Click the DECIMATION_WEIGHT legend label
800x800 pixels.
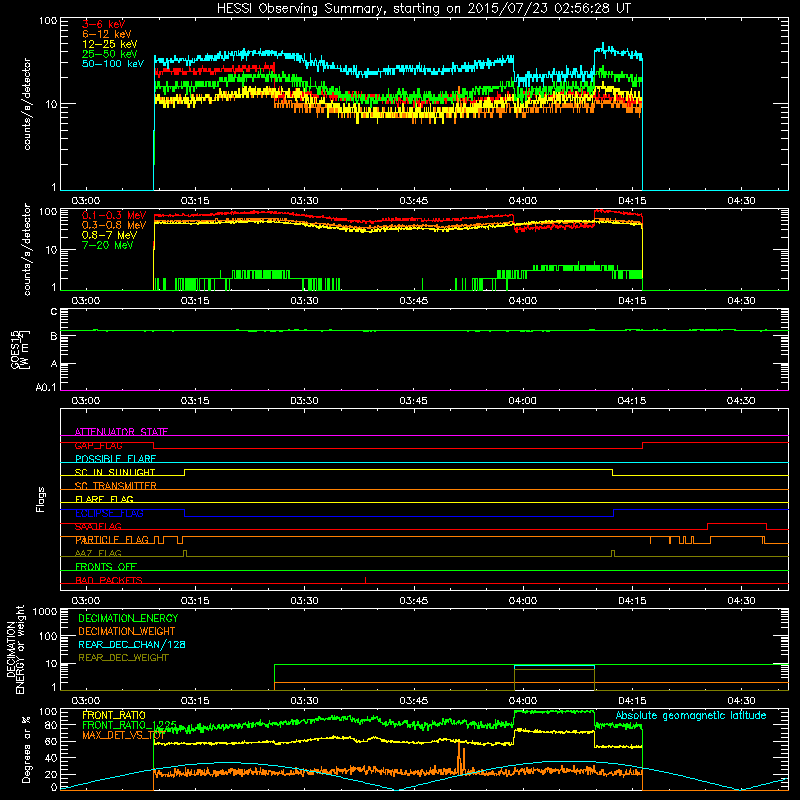(x=127, y=631)
